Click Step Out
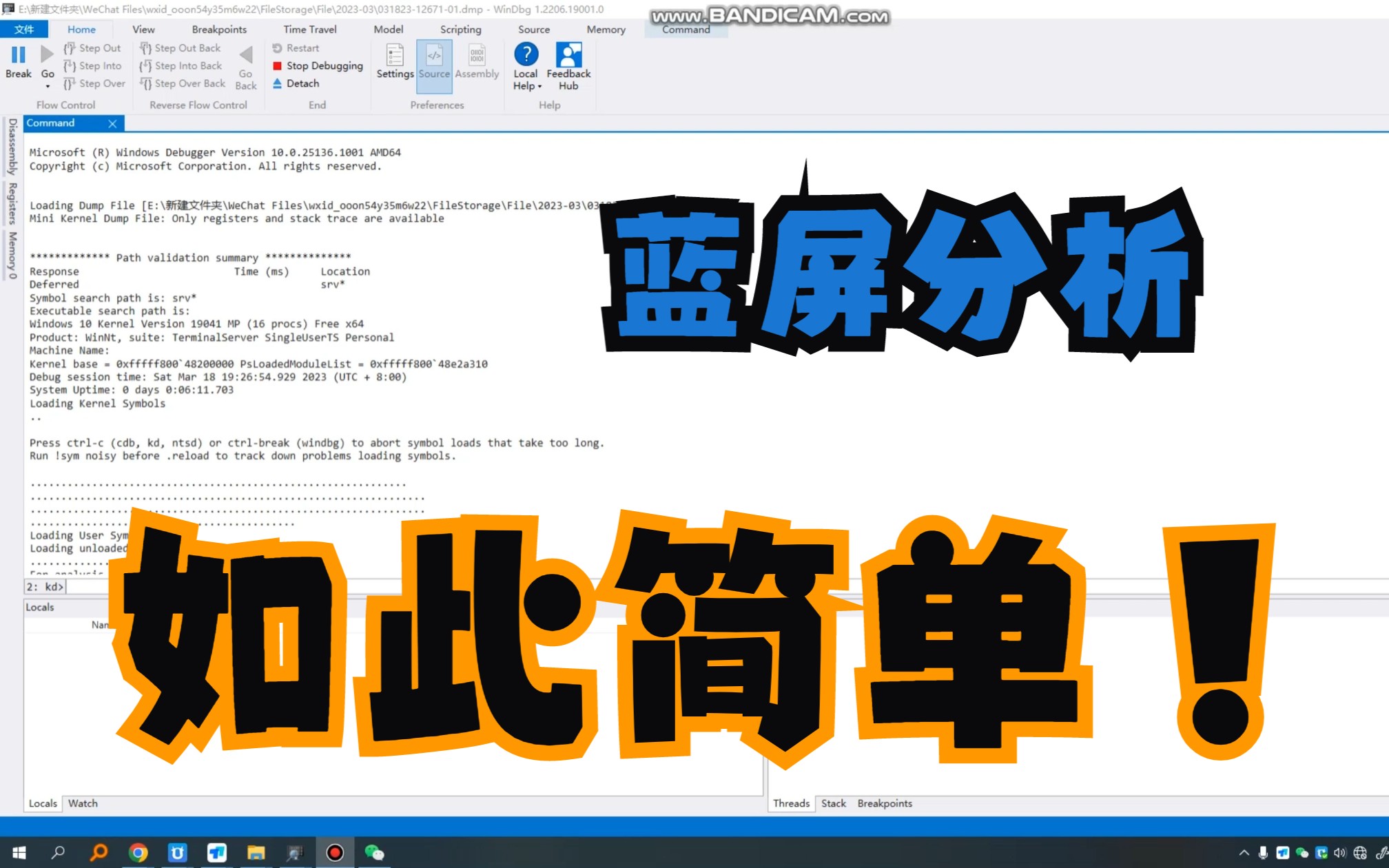The height and width of the screenshot is (868, 1389). [x=92, y=48]
